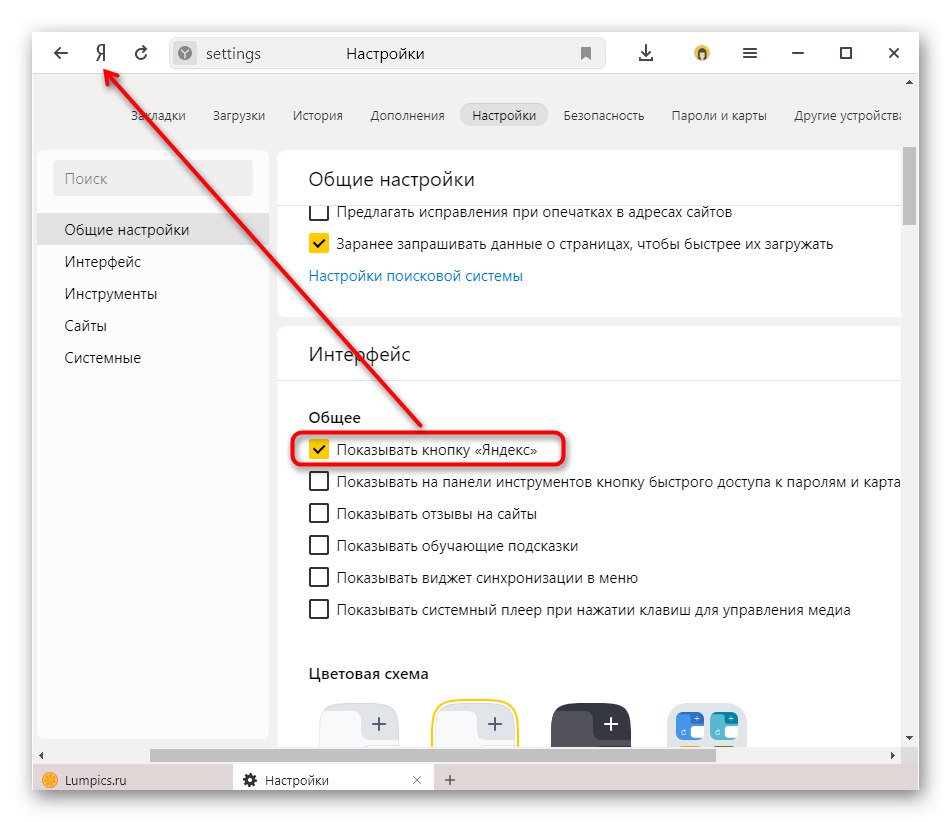The width and height of the screenshot is (951, 822).
Task: Click the Lumpics.ru tab favicon
Action: (50, 780)
